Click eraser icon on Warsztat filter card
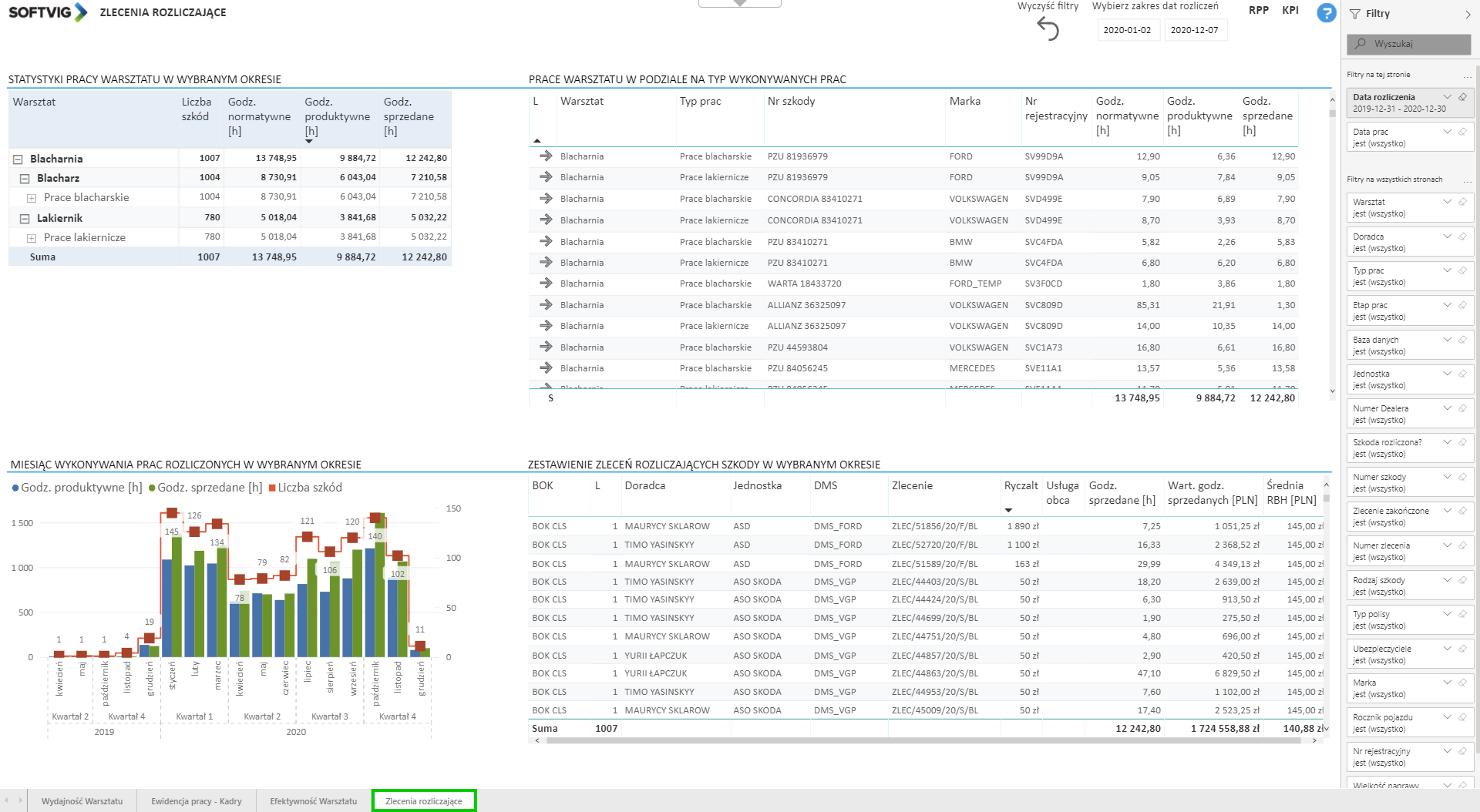 tap(1462, 202)
